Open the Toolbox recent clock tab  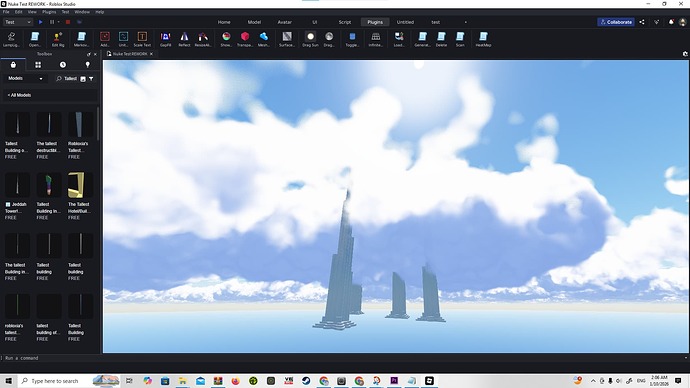click(63, 65)
